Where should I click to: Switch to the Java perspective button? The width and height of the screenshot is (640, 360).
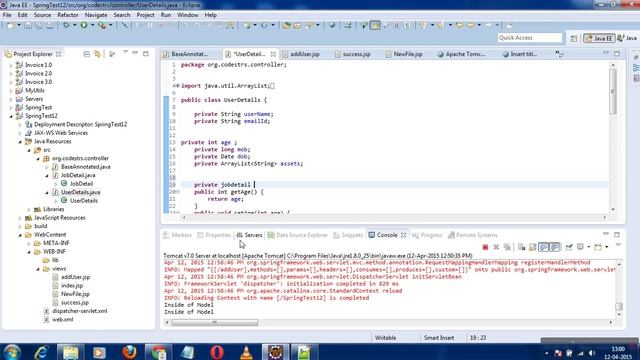pos(627,38)
